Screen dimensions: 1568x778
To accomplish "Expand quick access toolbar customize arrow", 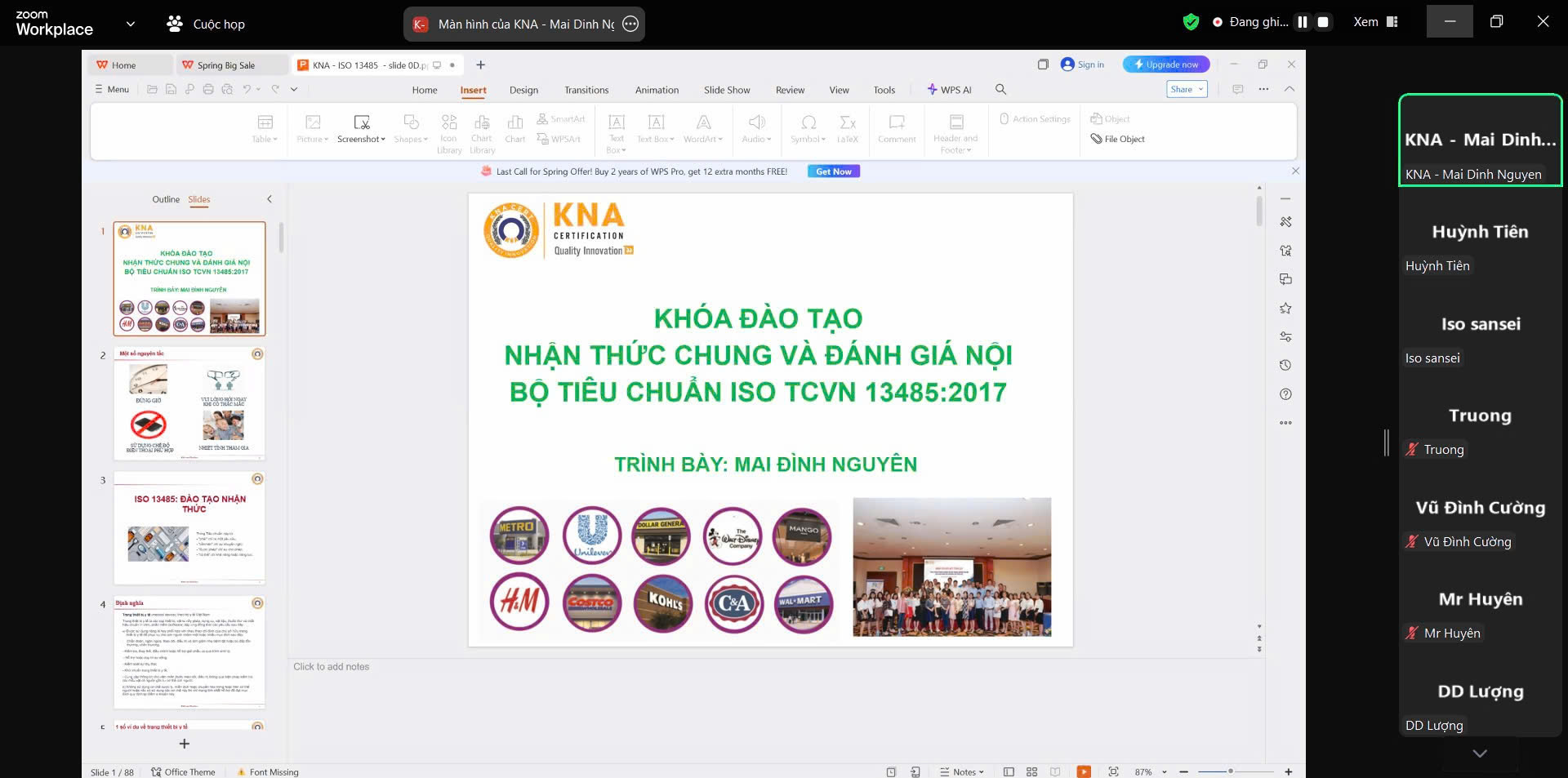I will click(294, 89).
